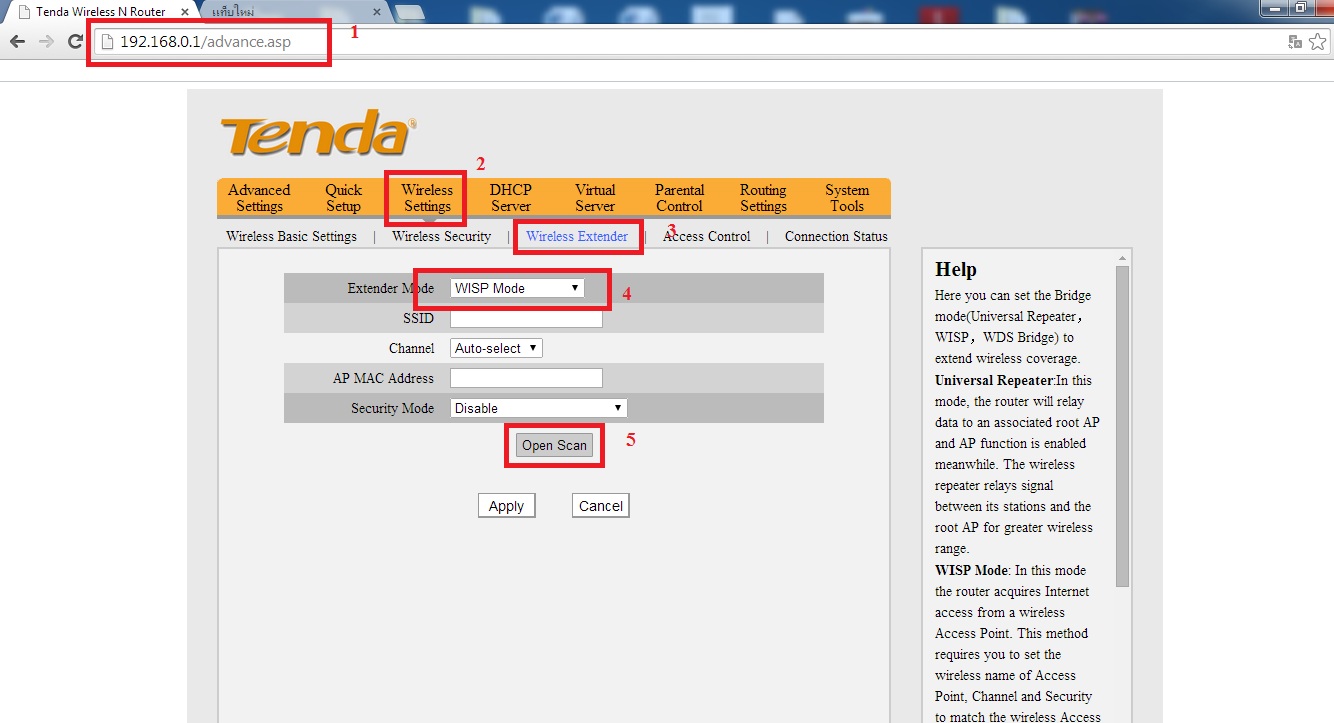Open the DHCP Server menu
1334x723 pixels.
pyautogui.click(x=511, y=198)
